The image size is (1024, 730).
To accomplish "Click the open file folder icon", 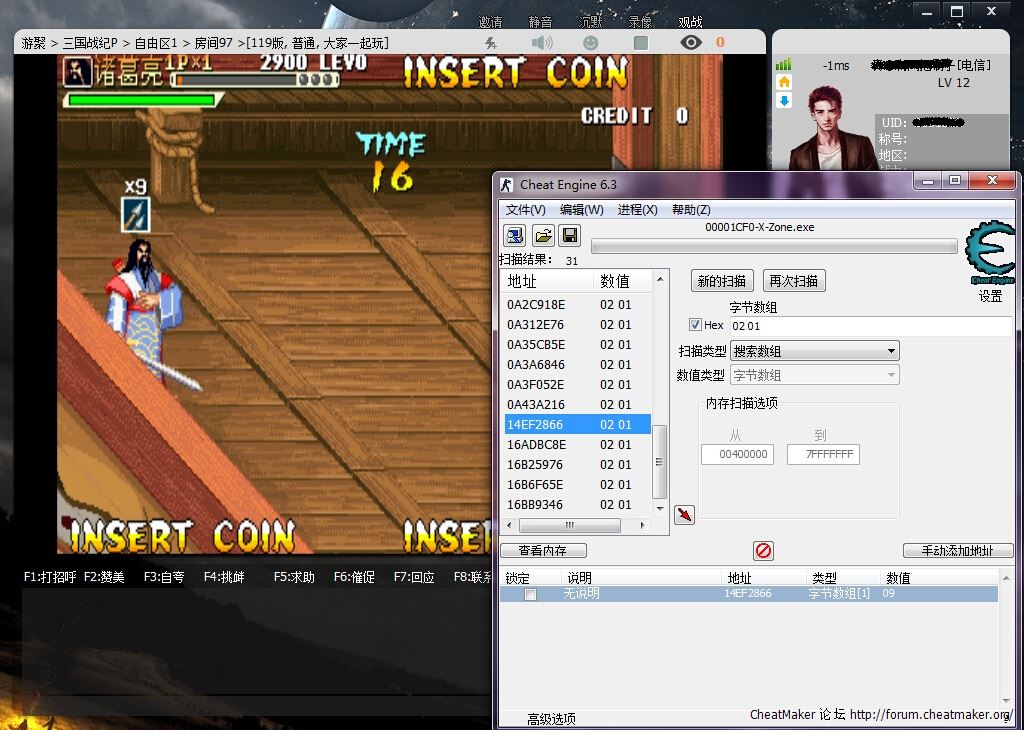I will tap(542, 235).
